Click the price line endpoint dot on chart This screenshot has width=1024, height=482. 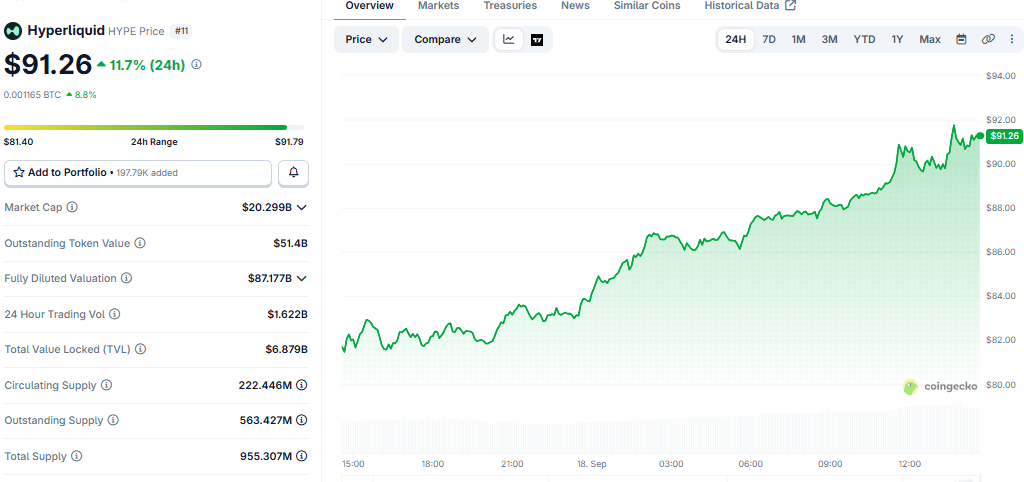(980, 136)
